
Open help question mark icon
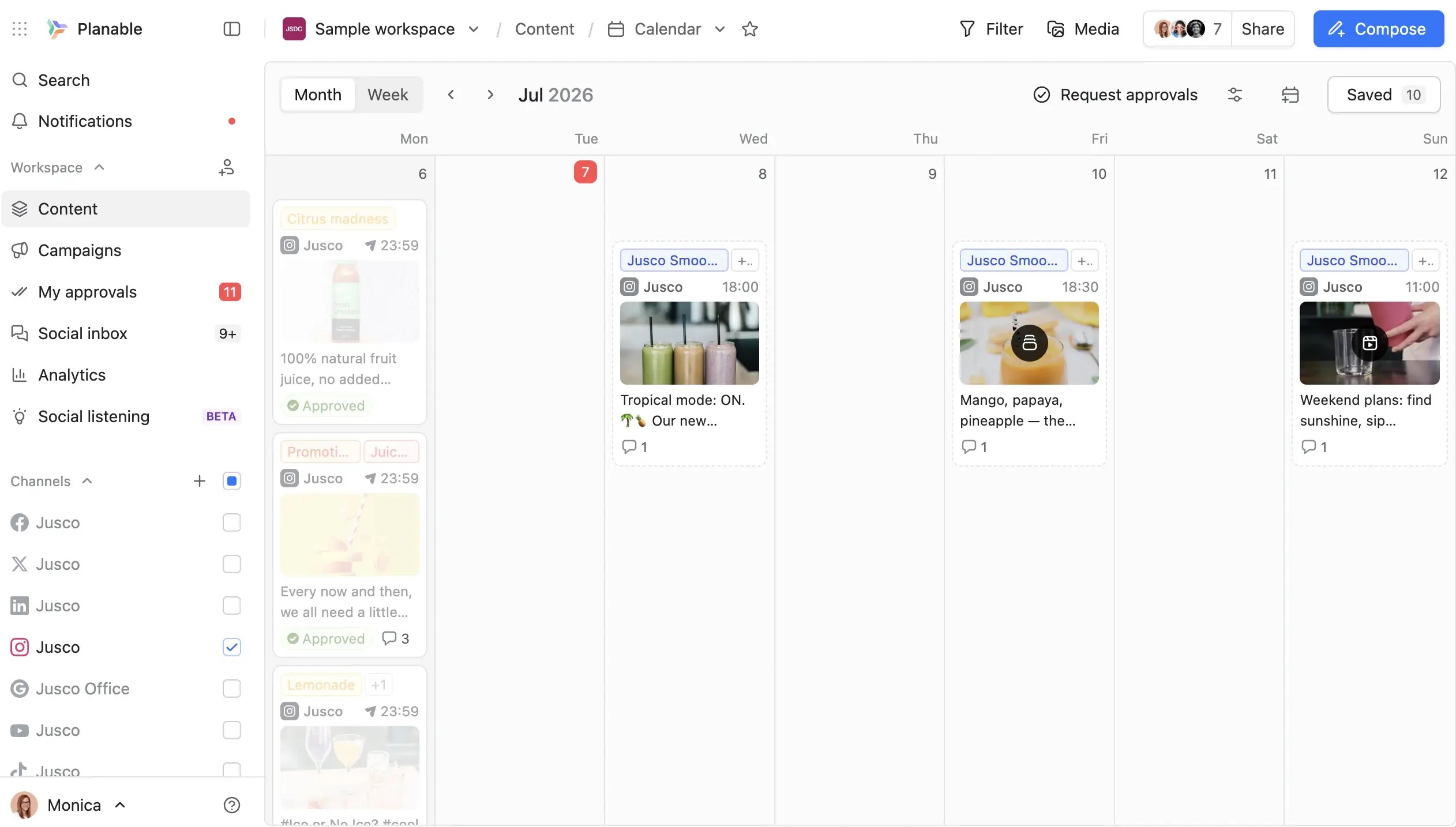click(231, 805)
